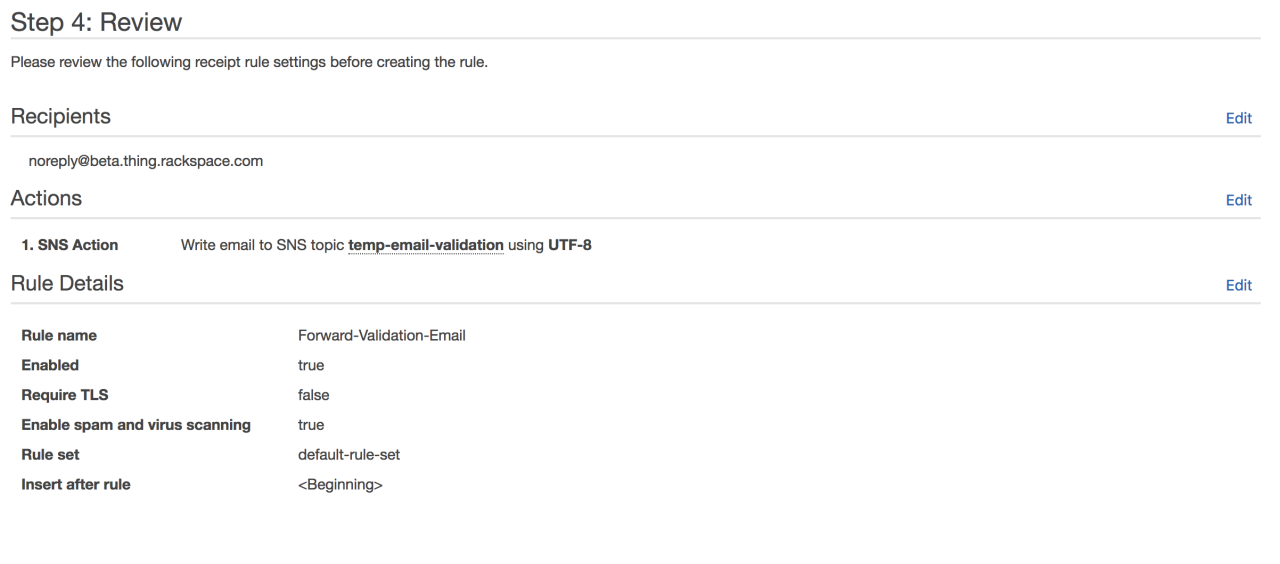This screenshot has width=1280, height=564.
Task: Click the Forward-Validation-Email rule name value
Action: click(x=382, y=336)
